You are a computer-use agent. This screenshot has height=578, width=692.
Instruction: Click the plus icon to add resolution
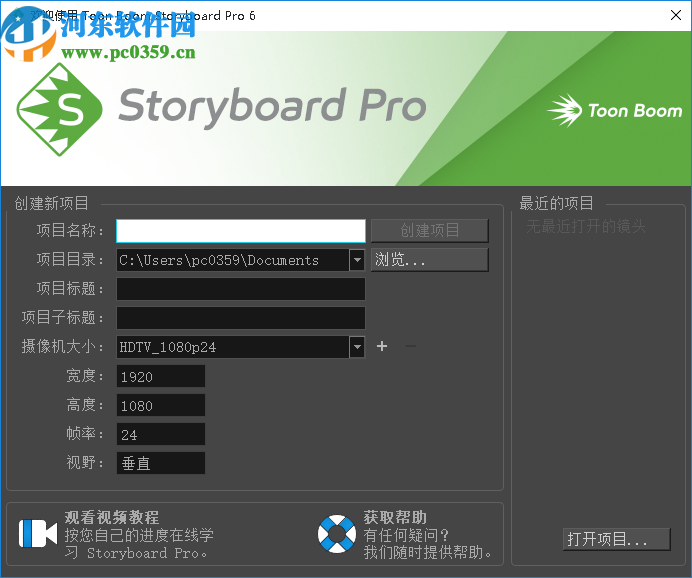click(382, 346)
